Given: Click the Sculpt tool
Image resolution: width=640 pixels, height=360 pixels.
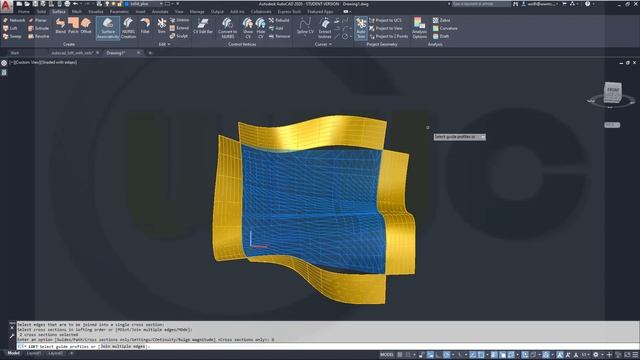Looking at the screenshot, I should pyautogui.click(x=179, y=36).
